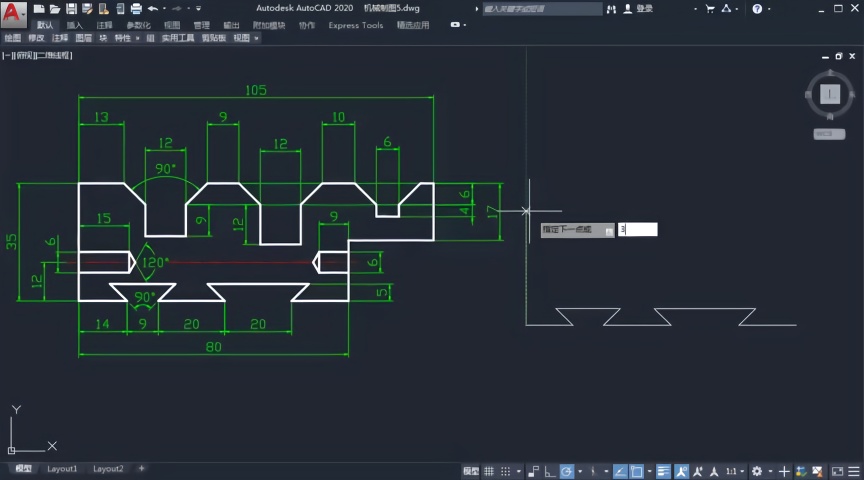Toggle drawing grid display
Viewport: 864px width, 480px height.
[489, 471]
